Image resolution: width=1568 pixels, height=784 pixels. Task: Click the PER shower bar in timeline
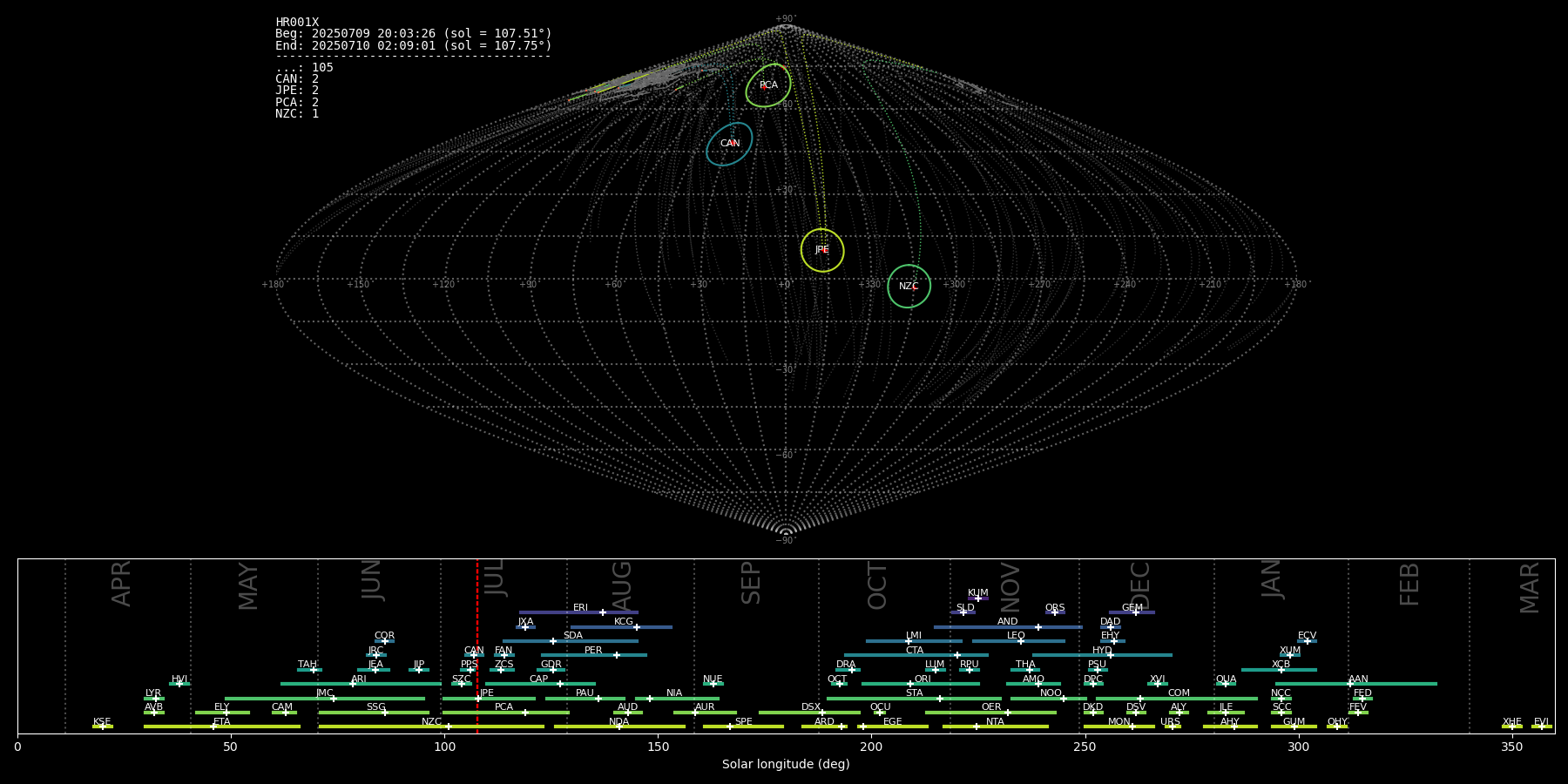[x=594, y=655]
